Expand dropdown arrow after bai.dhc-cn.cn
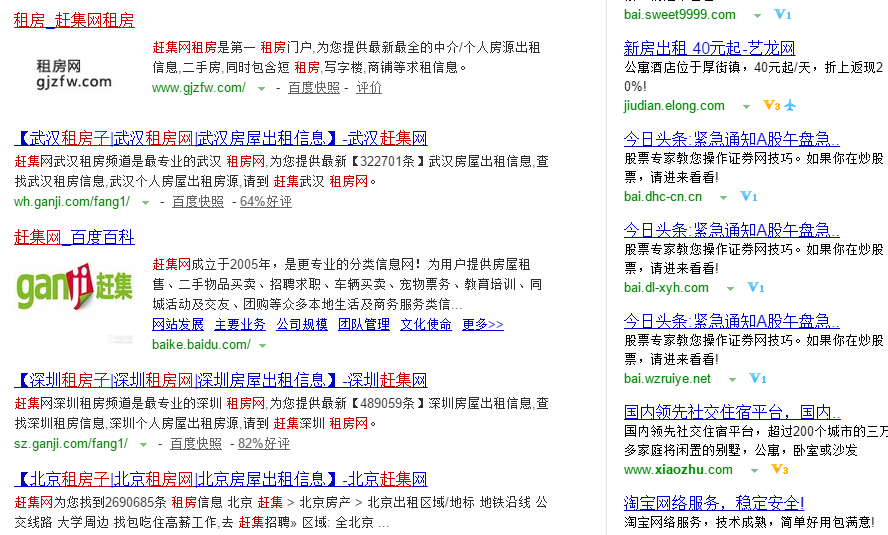The width and height of the screenshot is (888, 535). (x=723, y=198)
